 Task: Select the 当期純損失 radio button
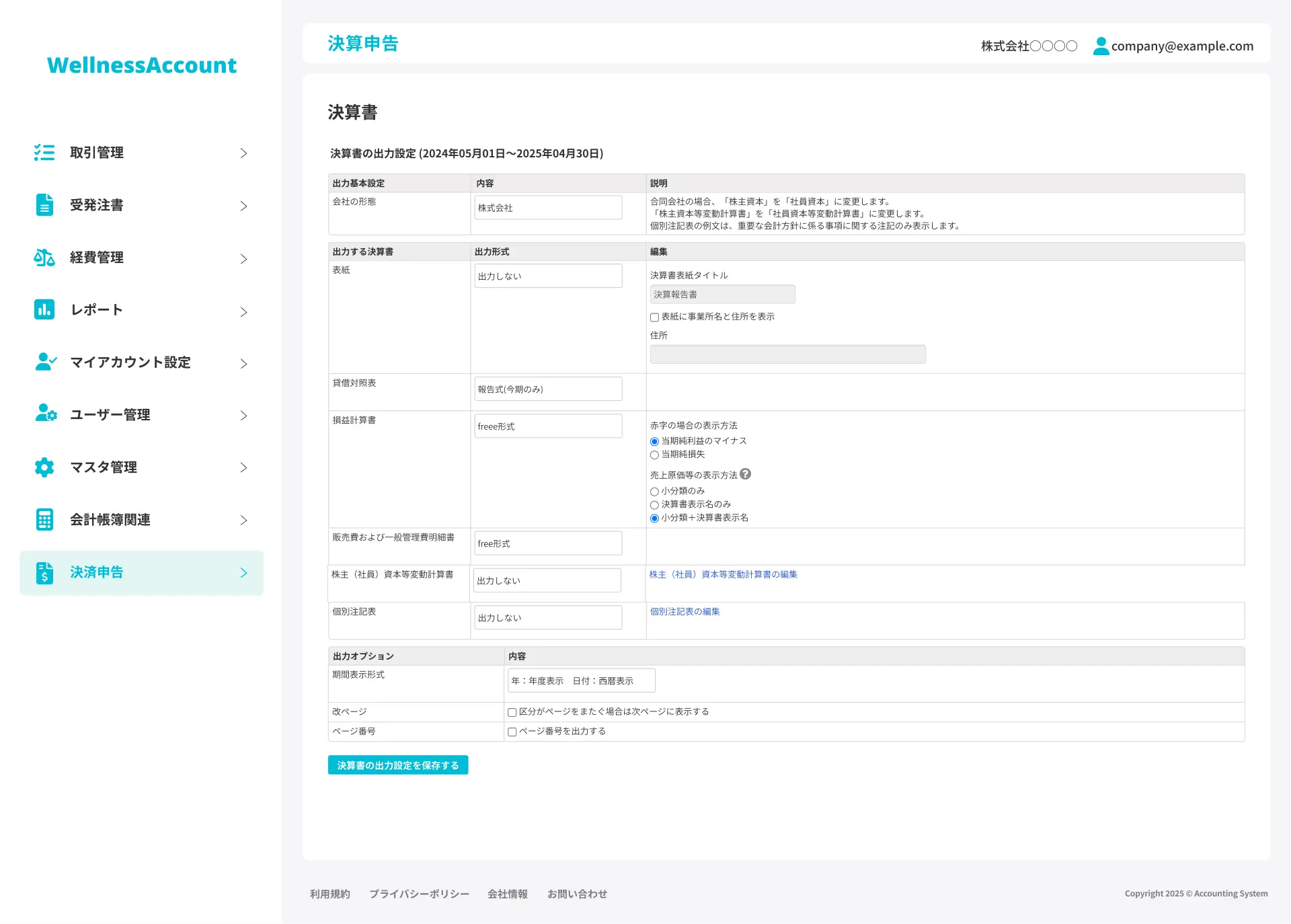point(654,455)
